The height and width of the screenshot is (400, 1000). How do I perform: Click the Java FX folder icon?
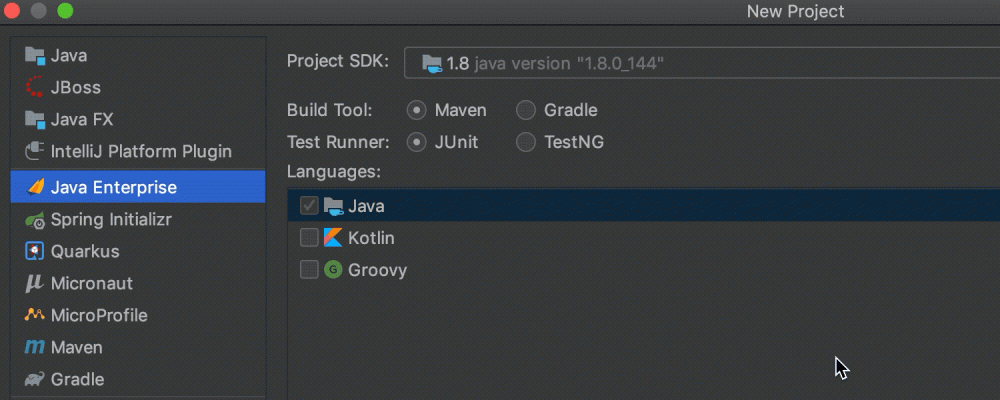point(34,119)
